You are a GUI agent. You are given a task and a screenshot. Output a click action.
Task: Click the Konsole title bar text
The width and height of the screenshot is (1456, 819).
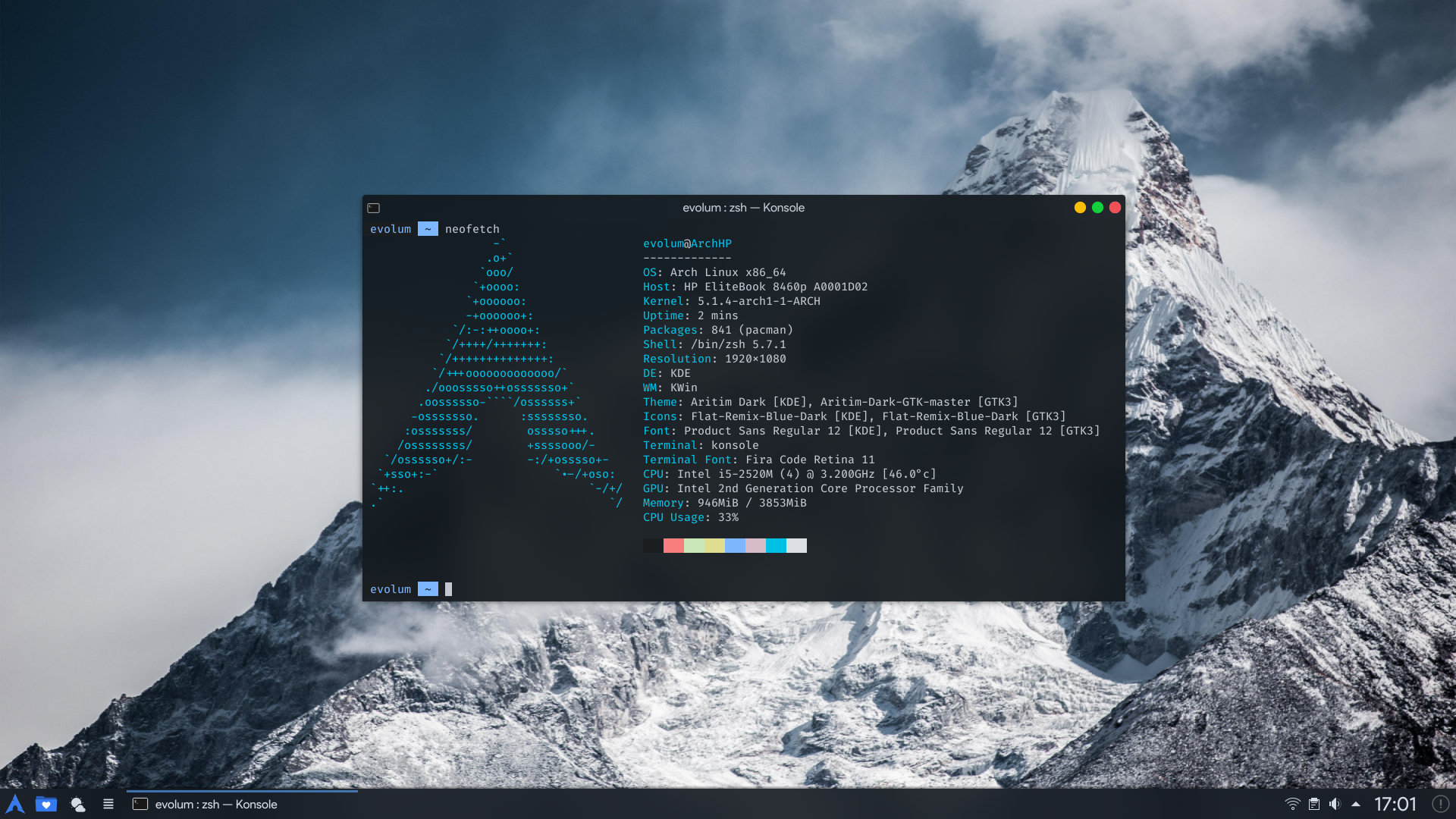[x=743, y=208]
